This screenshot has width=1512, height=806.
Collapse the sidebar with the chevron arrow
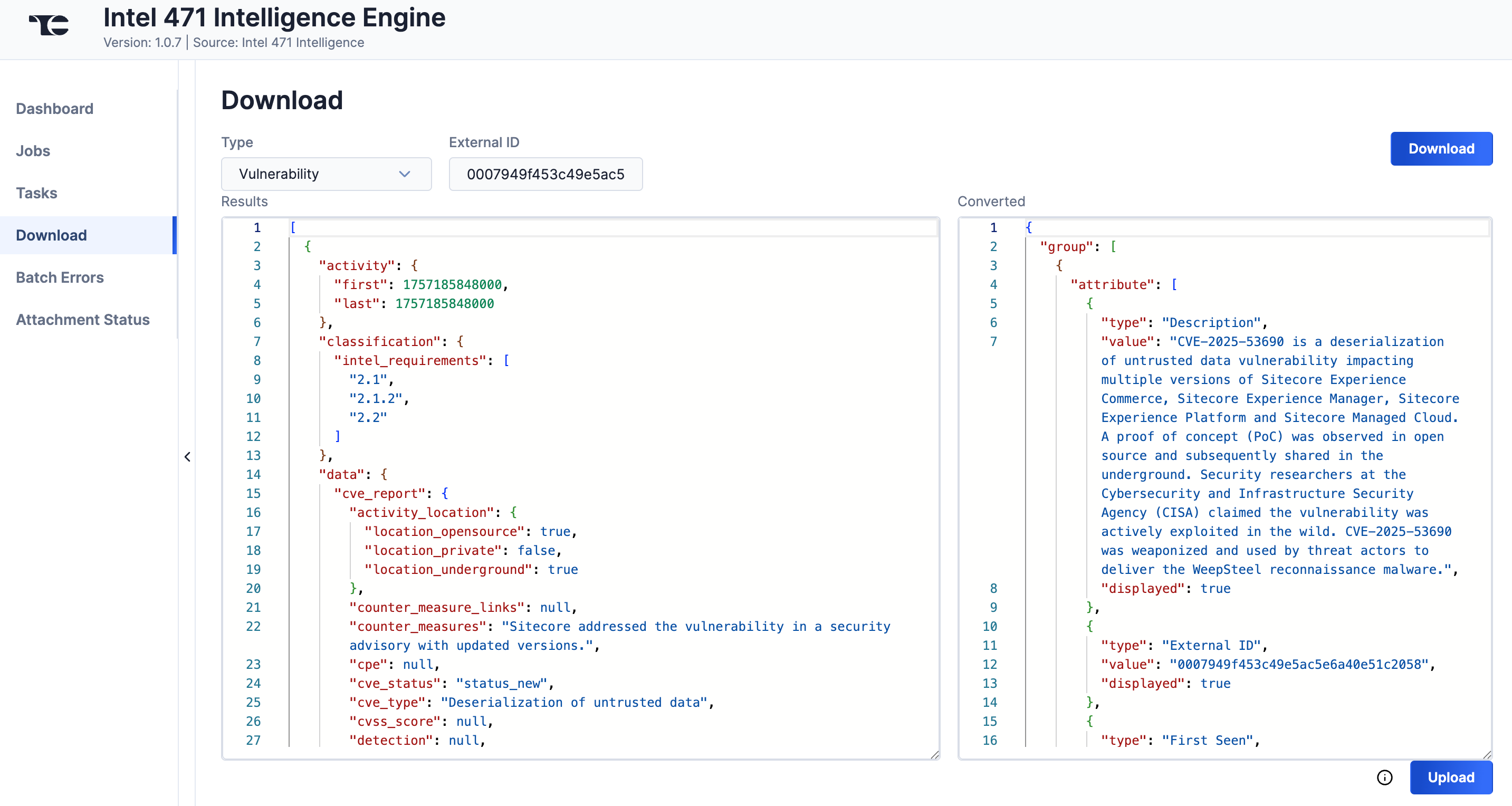click(x=187, y=457)
